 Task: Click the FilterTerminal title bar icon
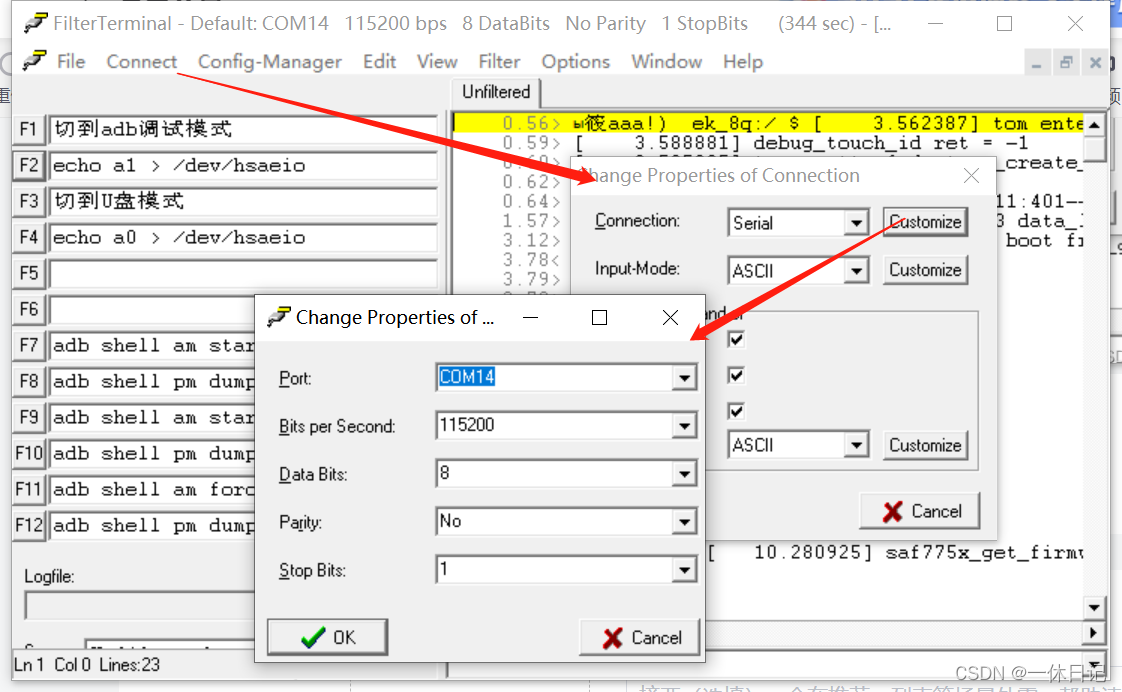(35, 23)
